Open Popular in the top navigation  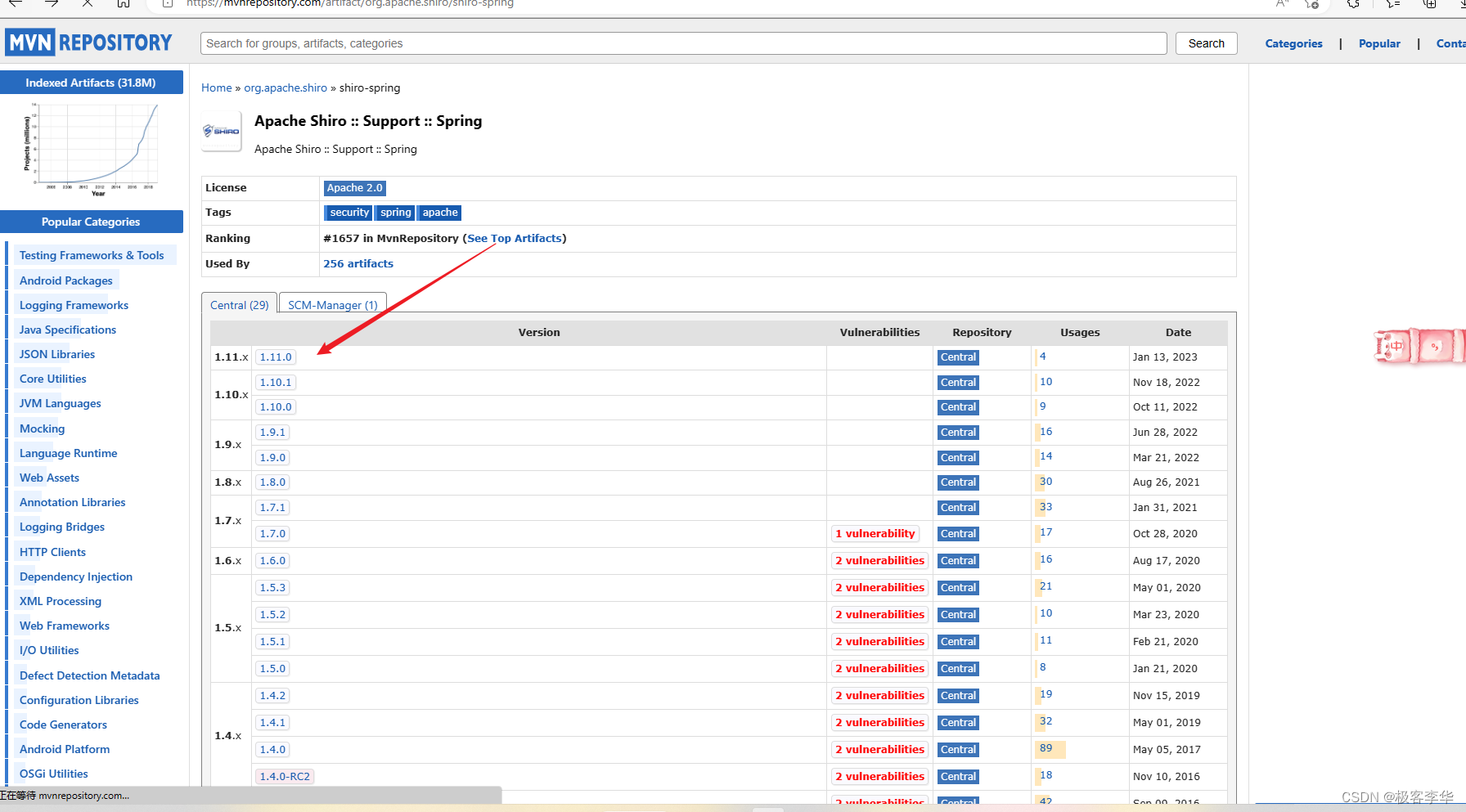[1379, 43]
